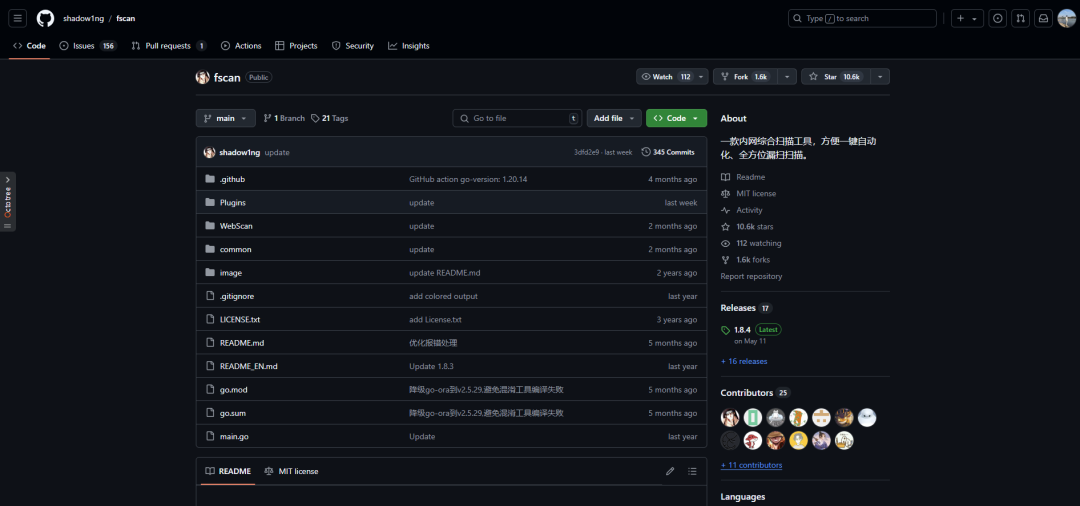
Task: Switch to the Actions tab
Action: point(241,46)
